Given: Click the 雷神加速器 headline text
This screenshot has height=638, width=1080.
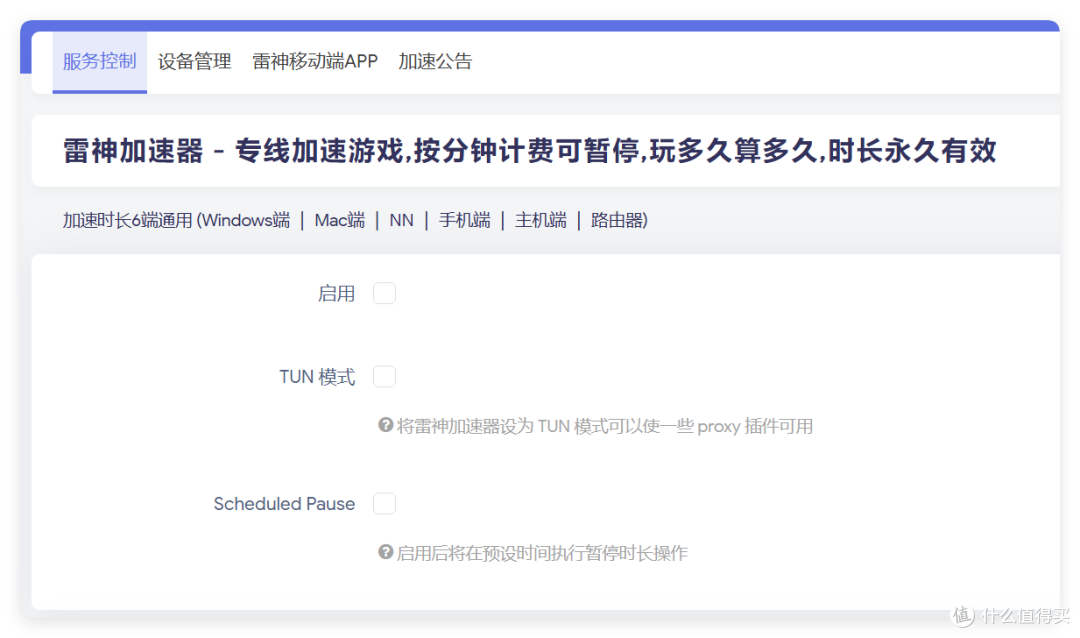Looking at the screenshot, I should pyautogui.click(x=529, y=151).
